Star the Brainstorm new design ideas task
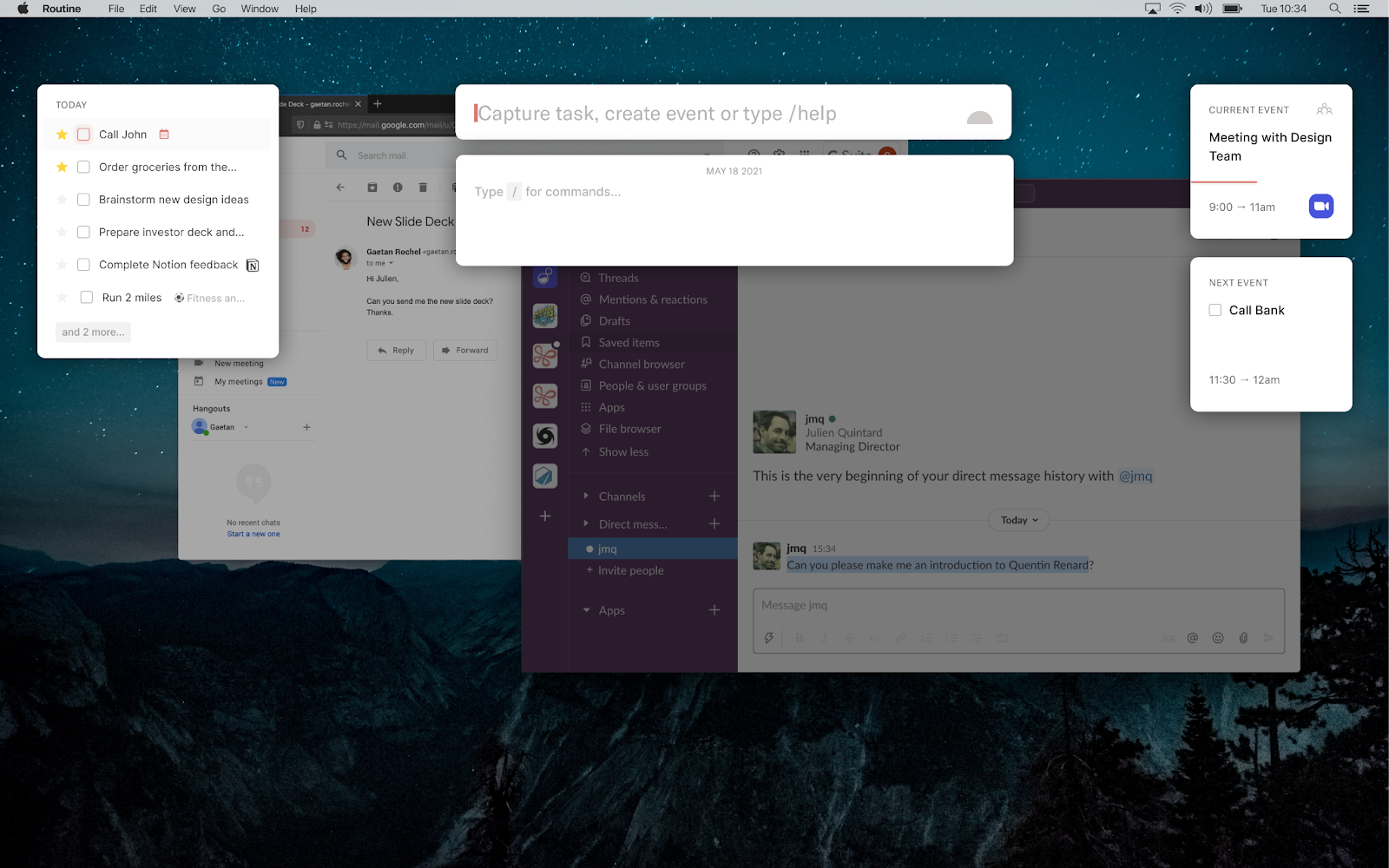 click(62, 200)
